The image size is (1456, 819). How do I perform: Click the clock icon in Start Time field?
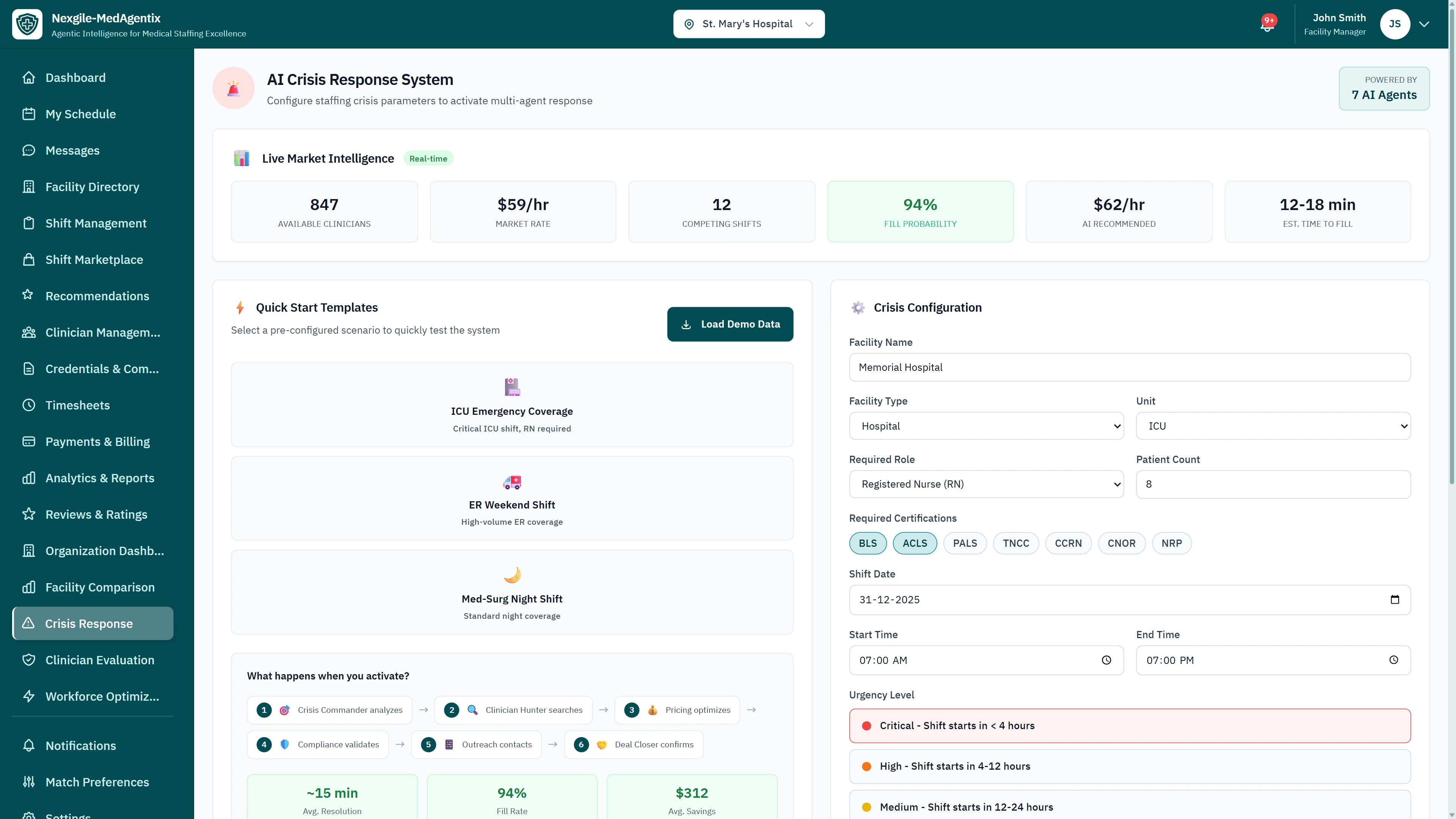tap(1107, 660)
